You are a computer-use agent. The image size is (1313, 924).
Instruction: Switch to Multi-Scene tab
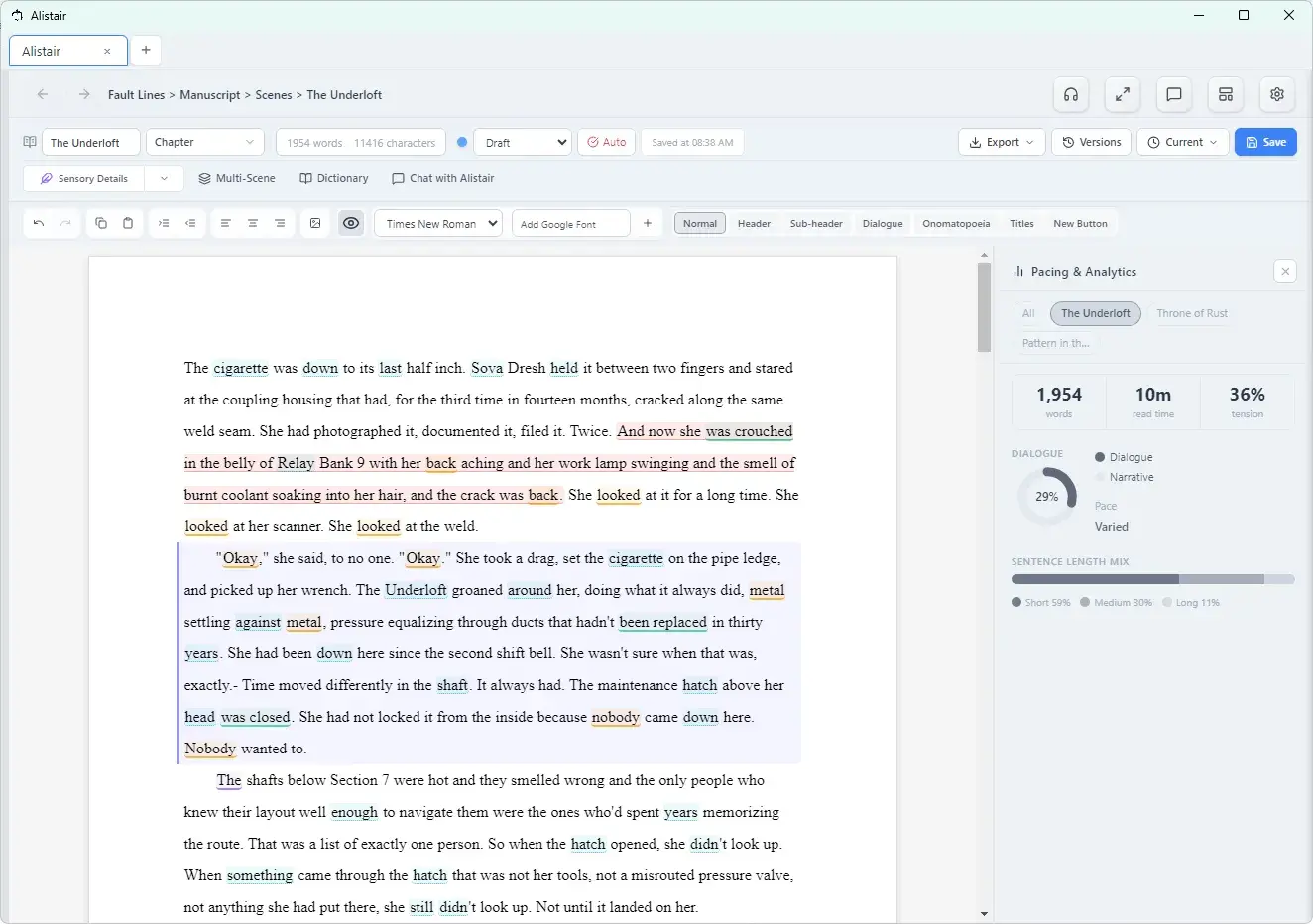[x=237, y=178]
